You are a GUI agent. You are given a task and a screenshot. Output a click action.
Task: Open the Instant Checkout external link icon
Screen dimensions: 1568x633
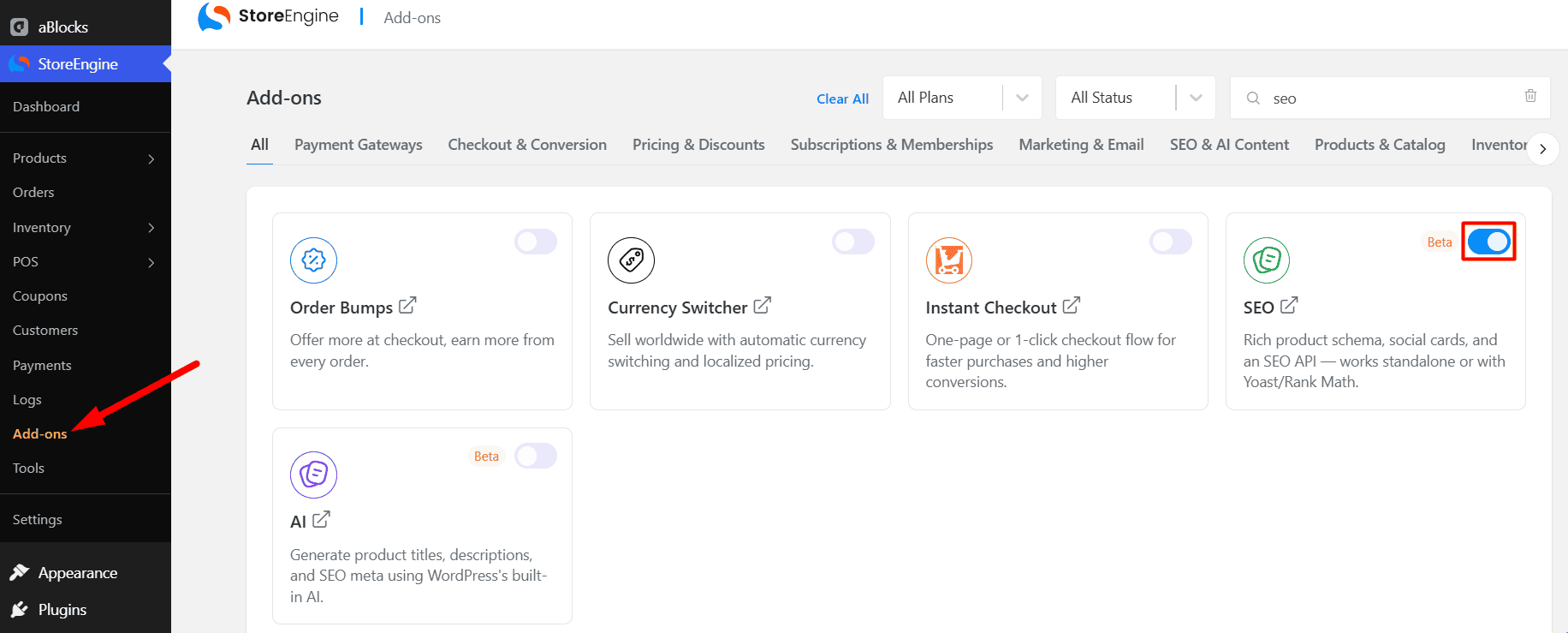coord(1072,305)
